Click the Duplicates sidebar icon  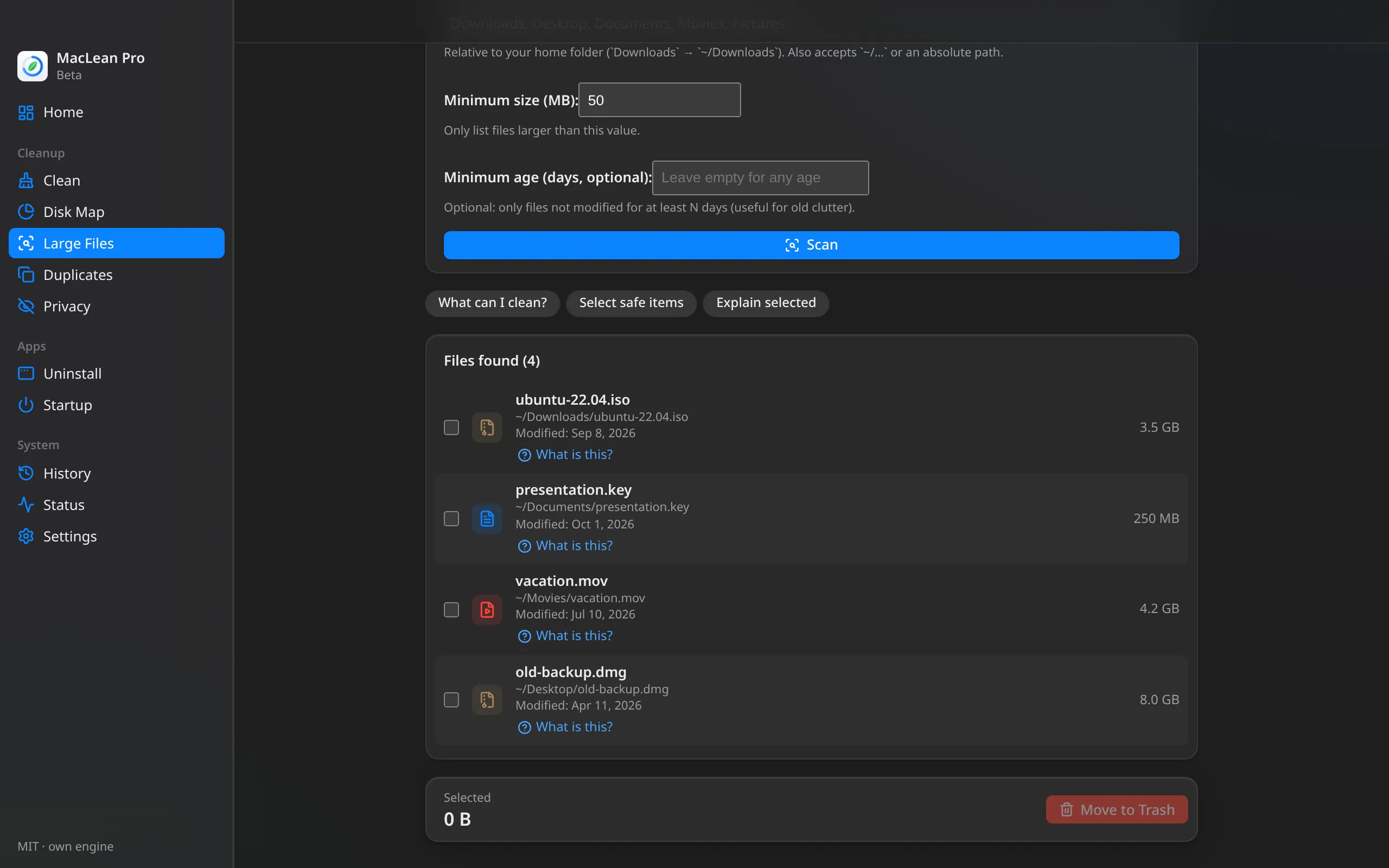coord(26,275)
